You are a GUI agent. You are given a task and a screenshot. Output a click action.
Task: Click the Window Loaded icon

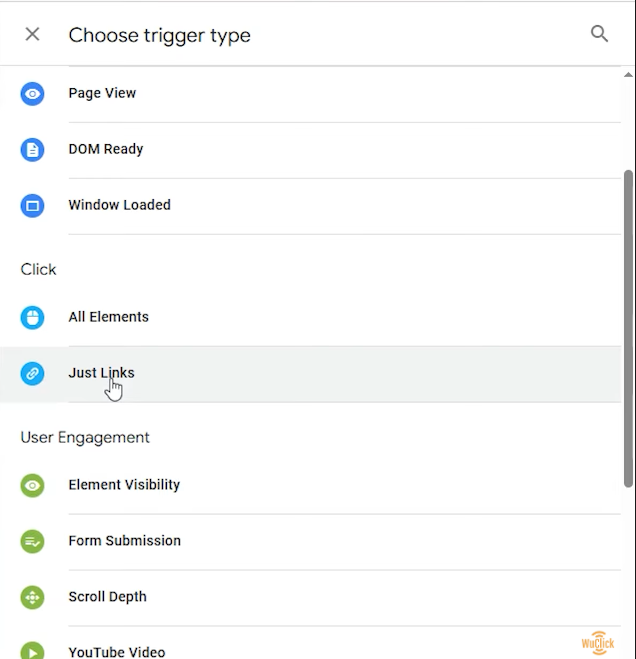tap(32, 205)
